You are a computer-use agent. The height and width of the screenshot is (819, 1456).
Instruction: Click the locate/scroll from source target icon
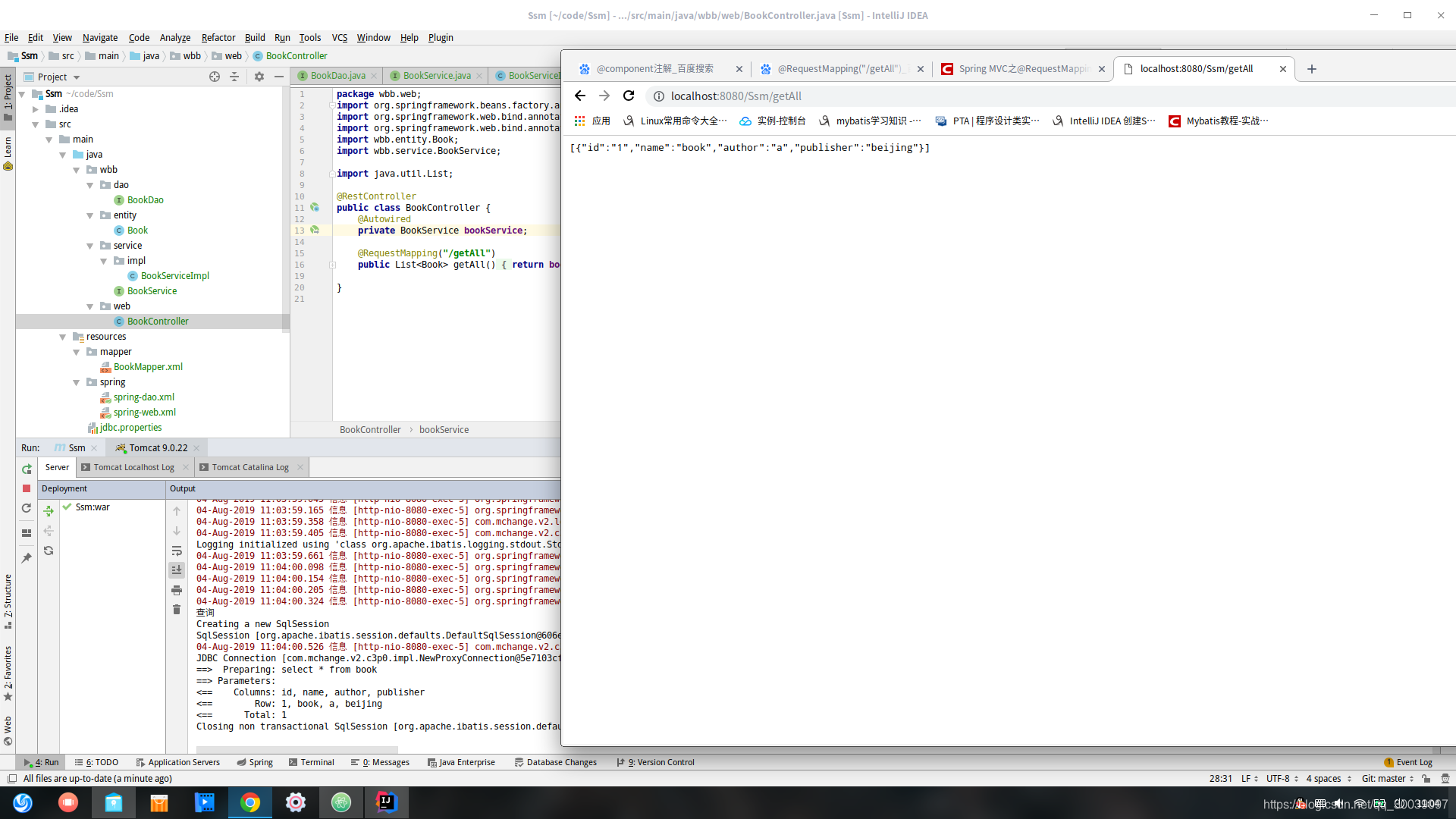tap(215, 77)
